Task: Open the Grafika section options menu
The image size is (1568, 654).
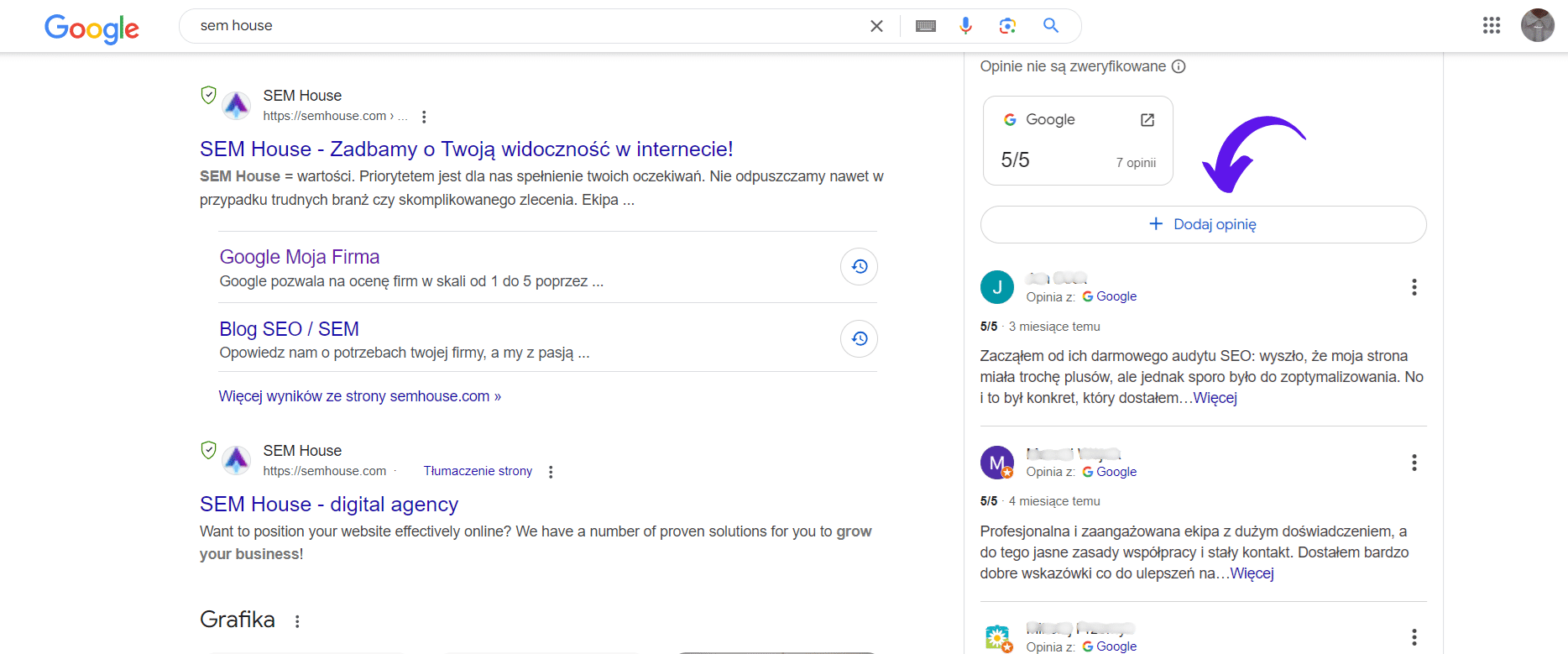Action: tap(297, 621)
